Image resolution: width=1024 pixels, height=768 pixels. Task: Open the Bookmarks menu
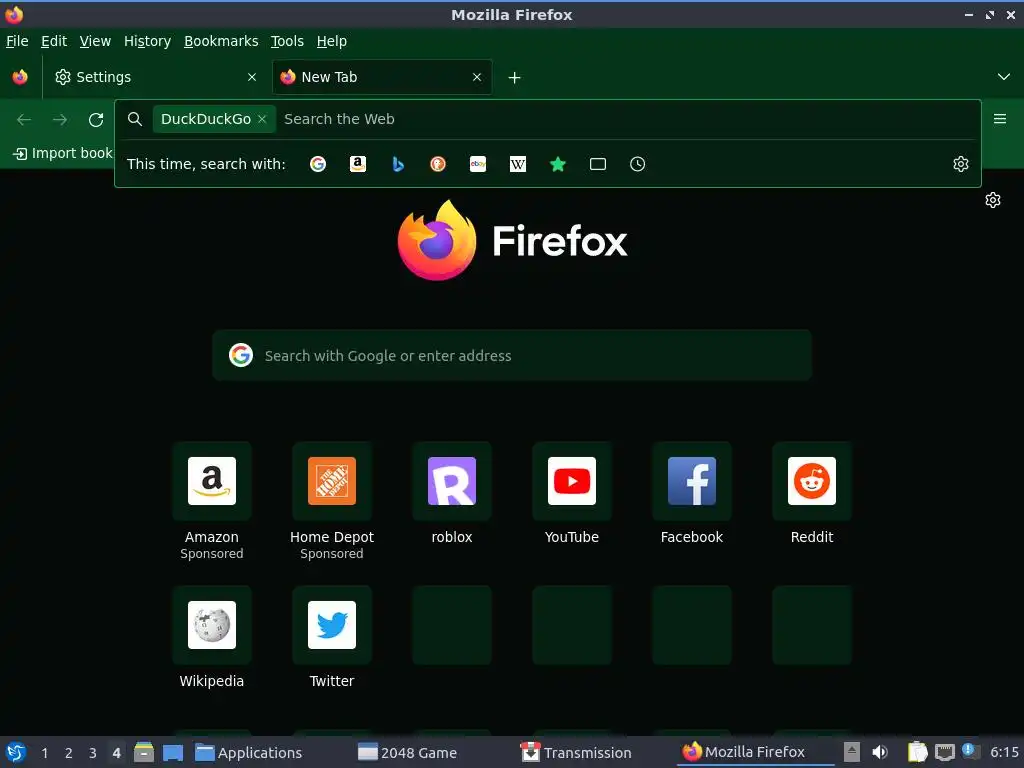(x=221, y=41)
